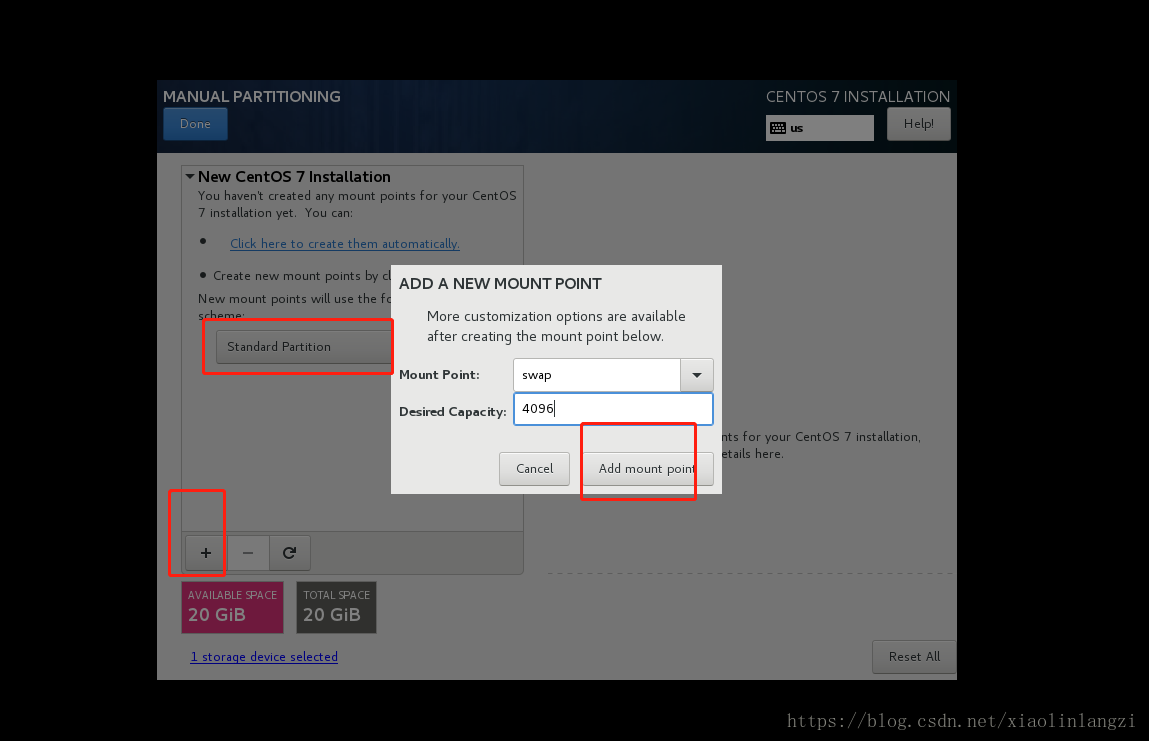Follow the create them automatically link
This screenshot has width=1149, height=741.
[x=344, y=244]
